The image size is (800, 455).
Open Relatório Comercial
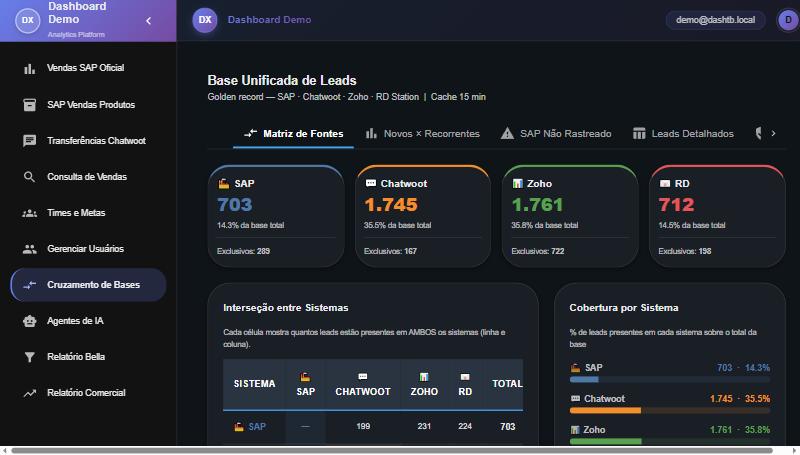[88, 393]
